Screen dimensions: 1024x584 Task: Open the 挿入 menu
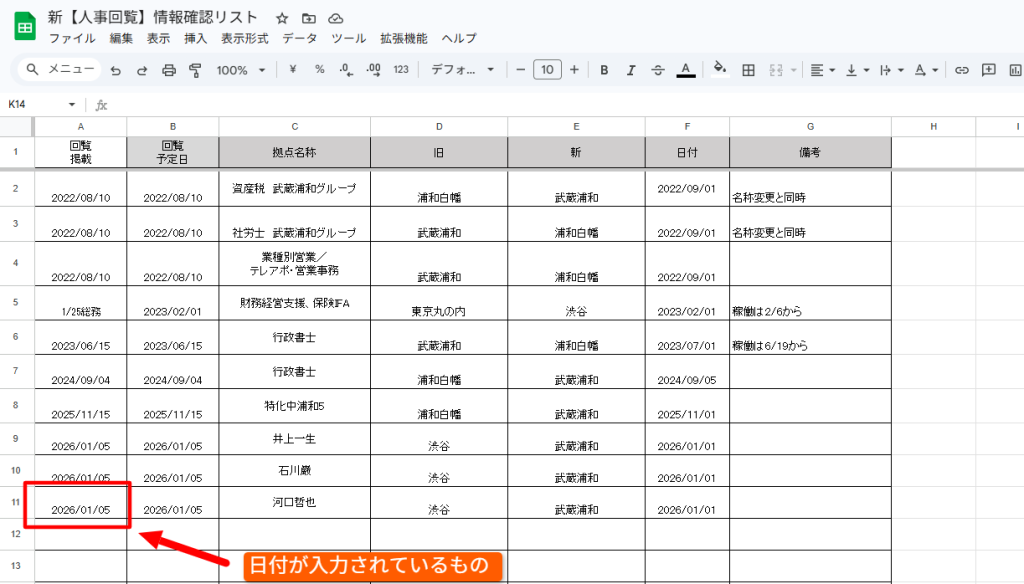click(x=196, y=39)
